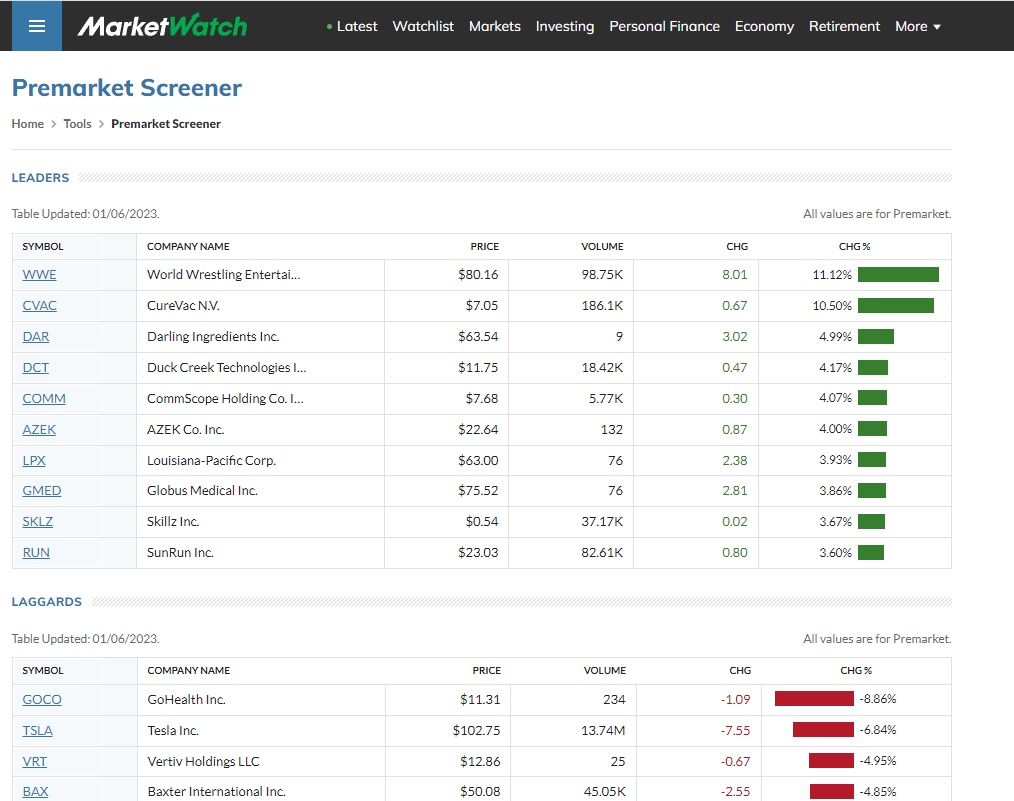This screenshot has height=801, width=1014.
Task: Open the DAR symbol link
Action: tap(36, 336)
